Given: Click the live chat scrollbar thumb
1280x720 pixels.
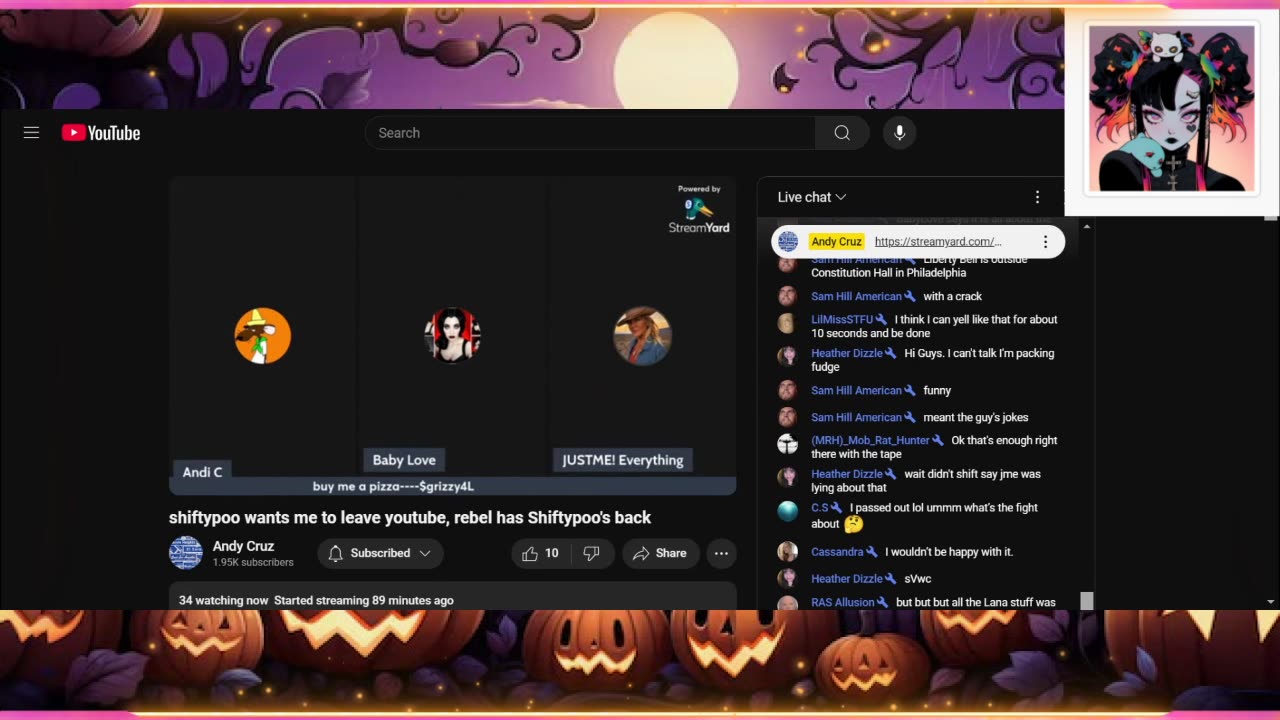Looking at the screenshot, I should pyautogui.click(x=1086, y=600).
